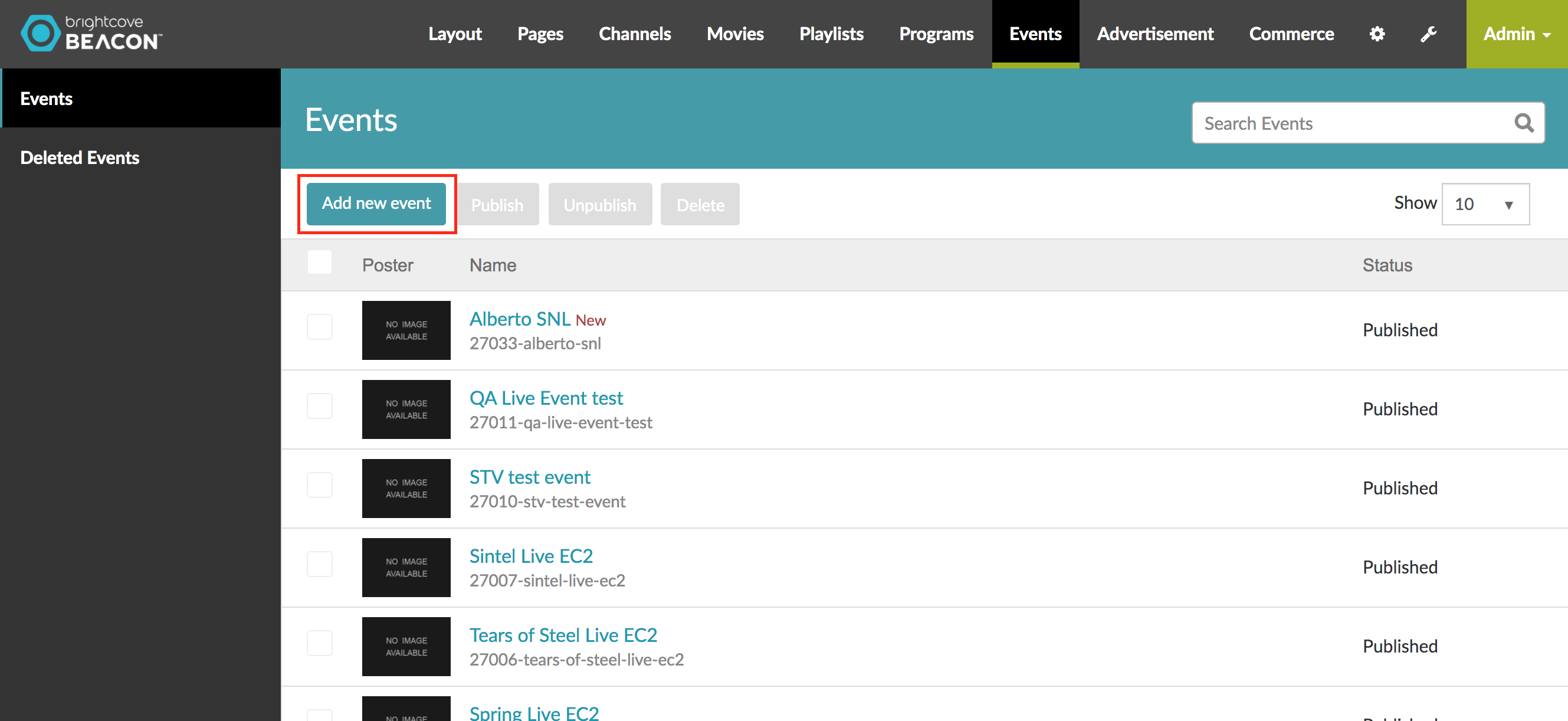The height and width of the screenshot is (721, 1568).
Task: Check the Tears of Steel Live EC2 checkbox
Action: click(320, 643)
